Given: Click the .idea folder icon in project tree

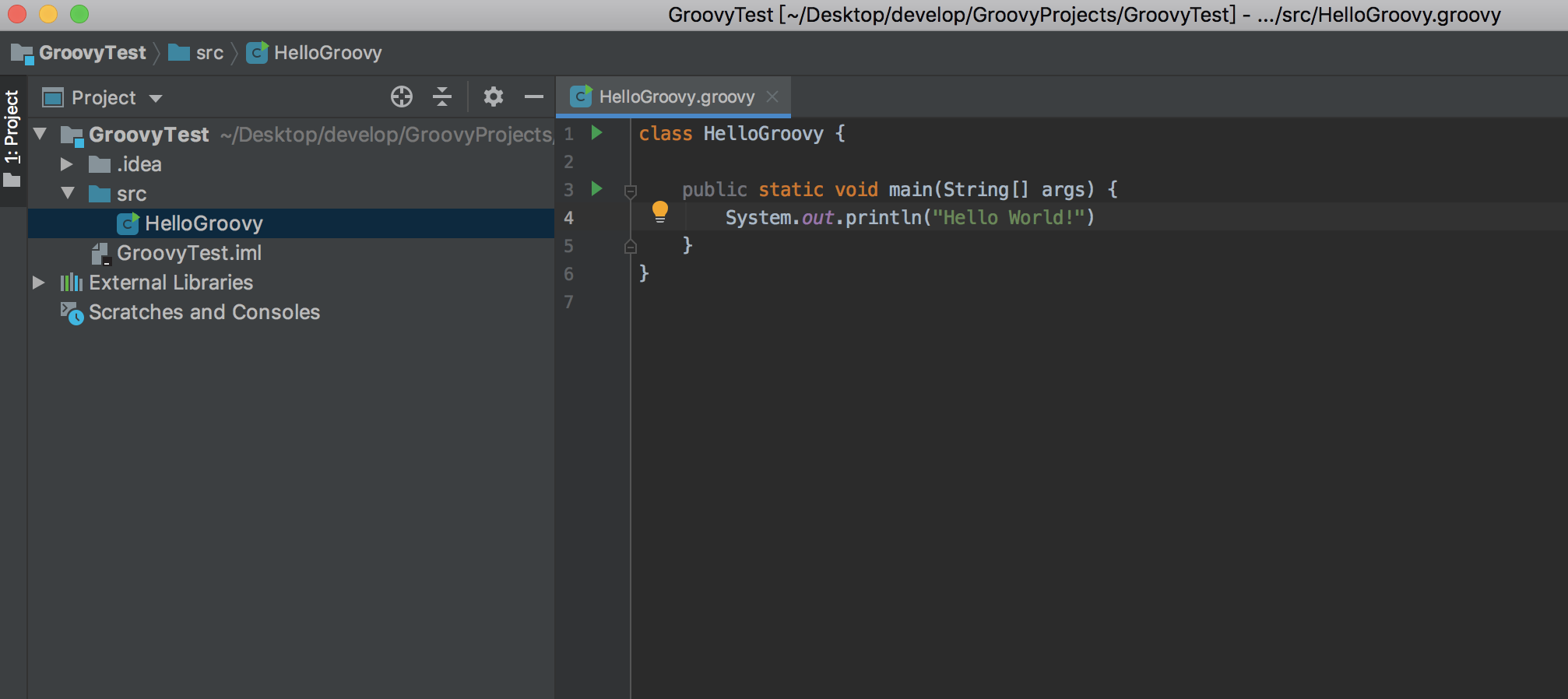Looking at the screenshot, I should [100, 164].
